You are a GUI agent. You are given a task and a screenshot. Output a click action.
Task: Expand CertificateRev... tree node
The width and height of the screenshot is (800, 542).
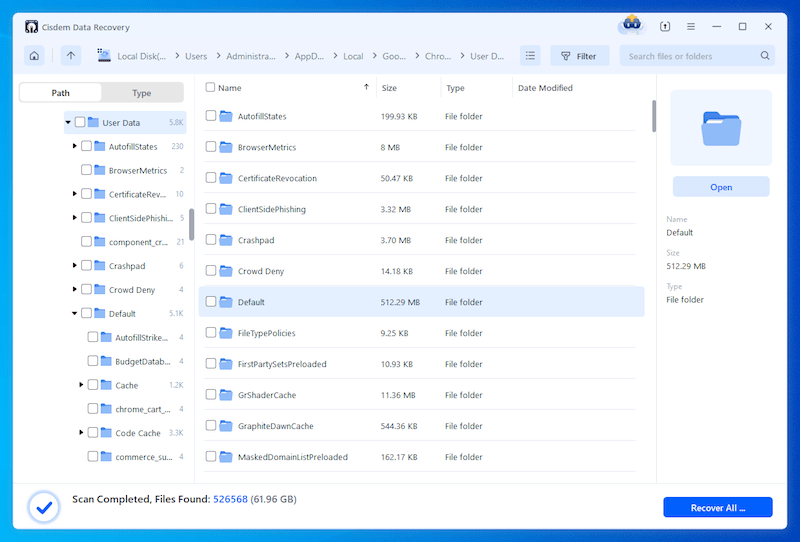pyautogui.click(x=74, y=194)
